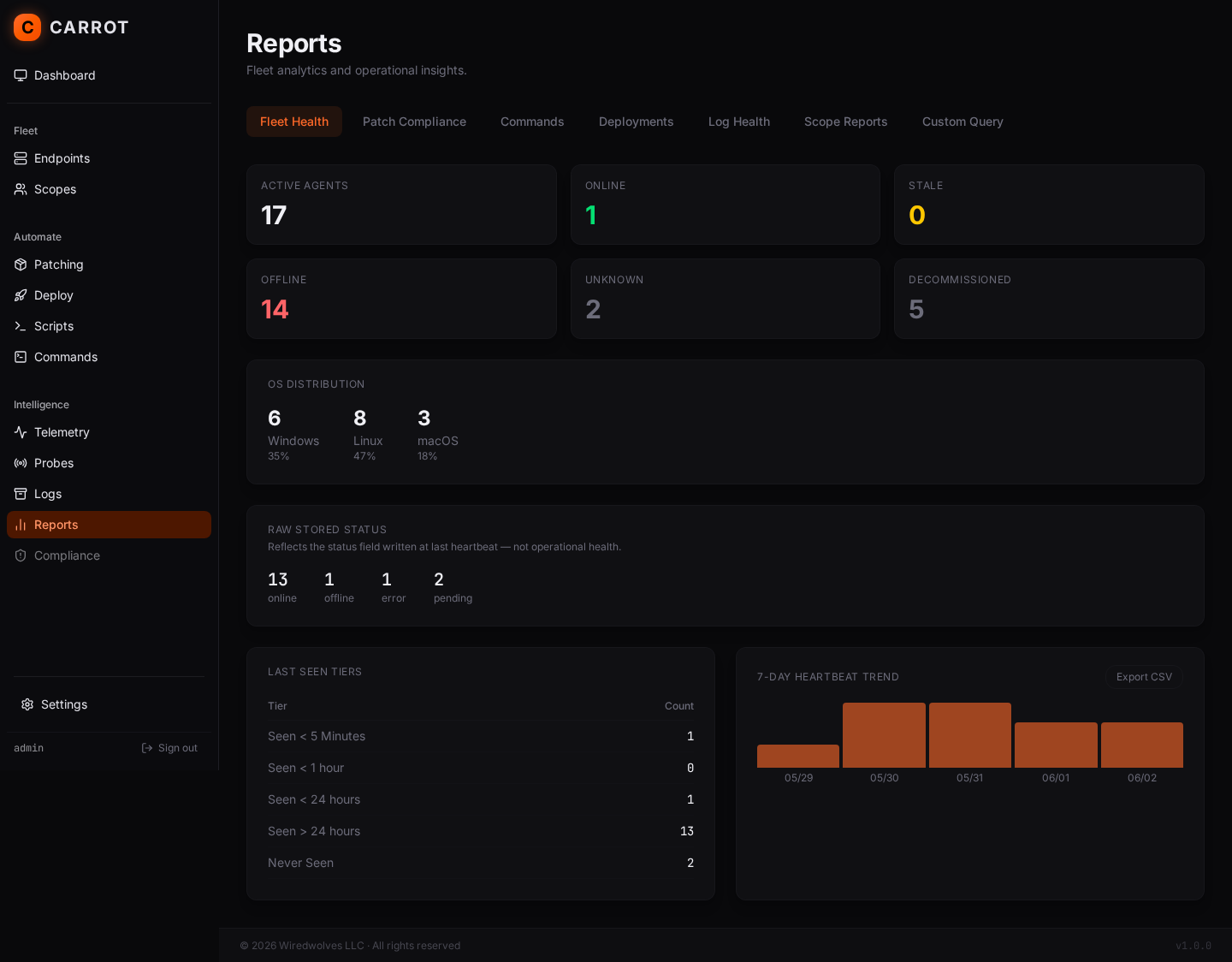Click the Sign out link
The image size is (1232, 962).
coord(169,748)
